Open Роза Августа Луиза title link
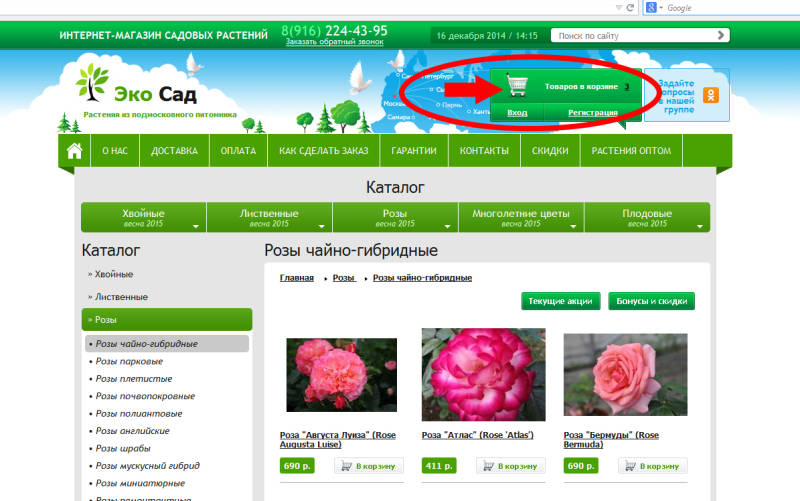The height and width of the screenshot is (501, 800). [338, 440]
